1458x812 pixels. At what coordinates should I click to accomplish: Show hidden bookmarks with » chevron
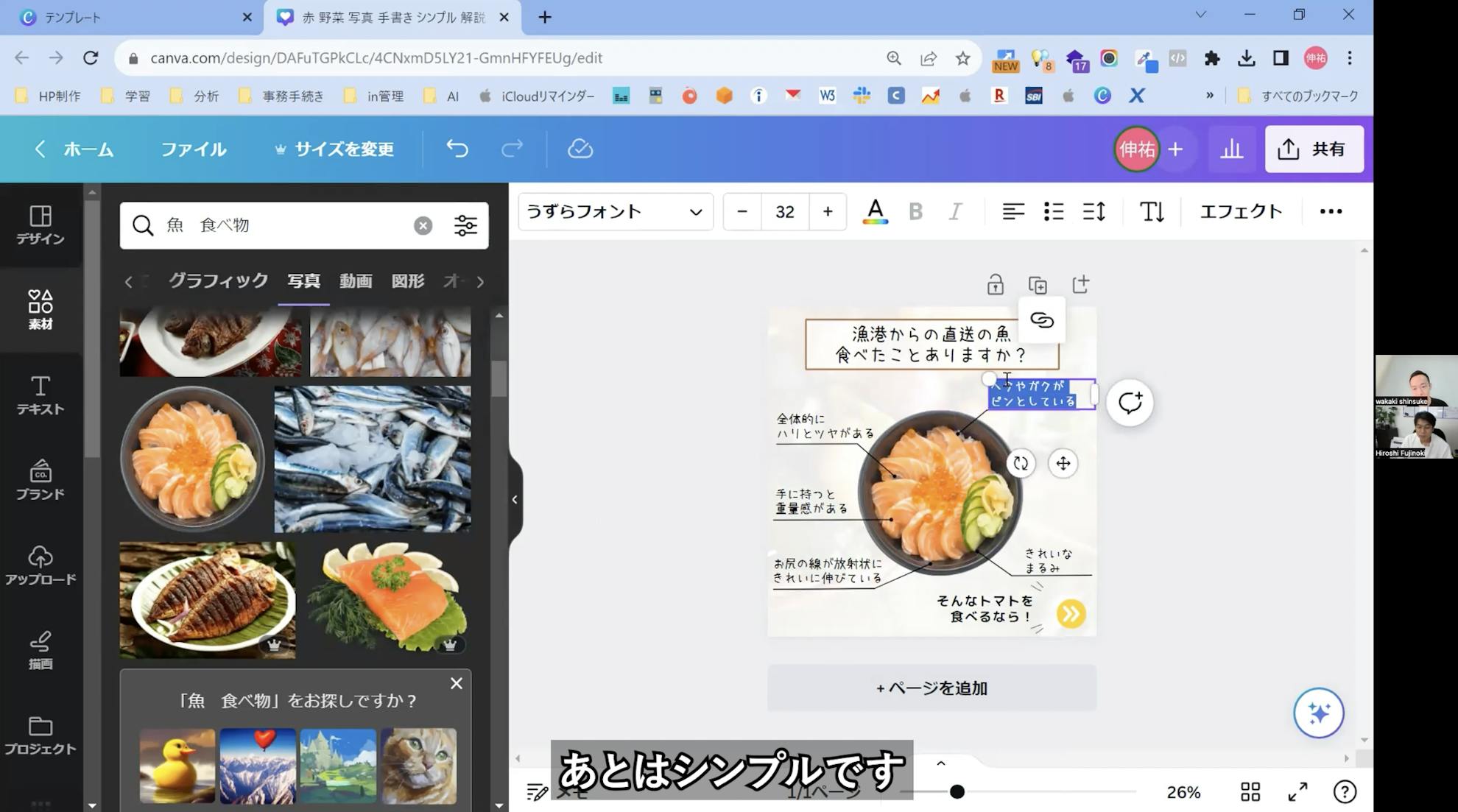(1209, 96)
